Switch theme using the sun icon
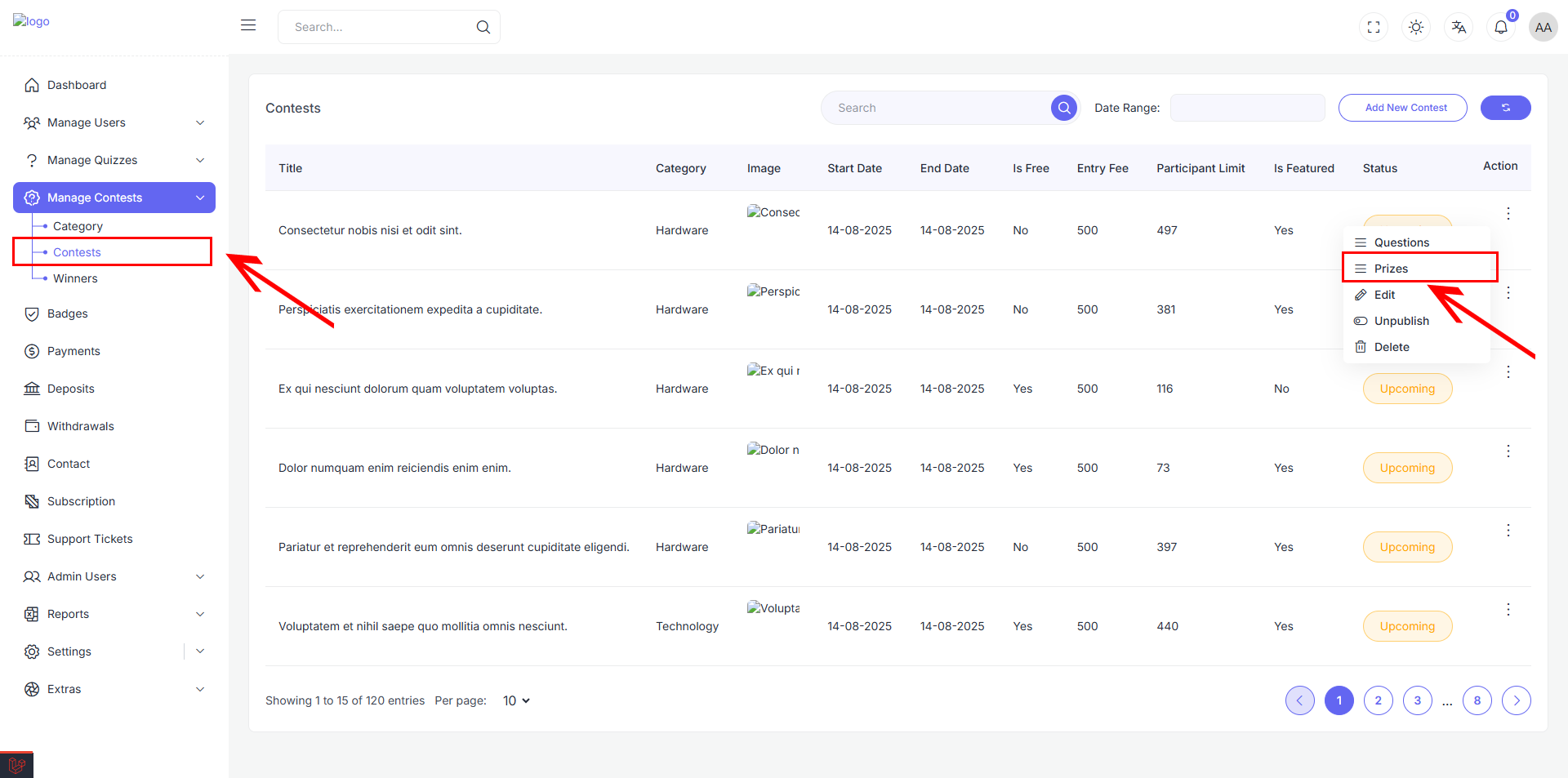The image size is (1568, 778). pyautogui.click(x=1416, y=27)
